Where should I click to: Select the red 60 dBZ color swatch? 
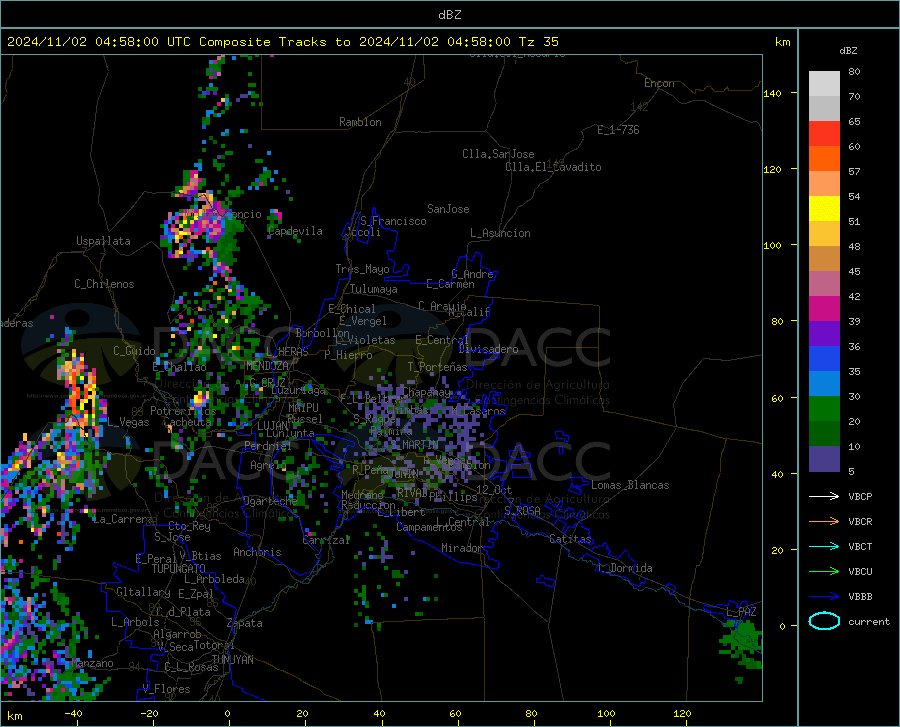click(824, 134)
